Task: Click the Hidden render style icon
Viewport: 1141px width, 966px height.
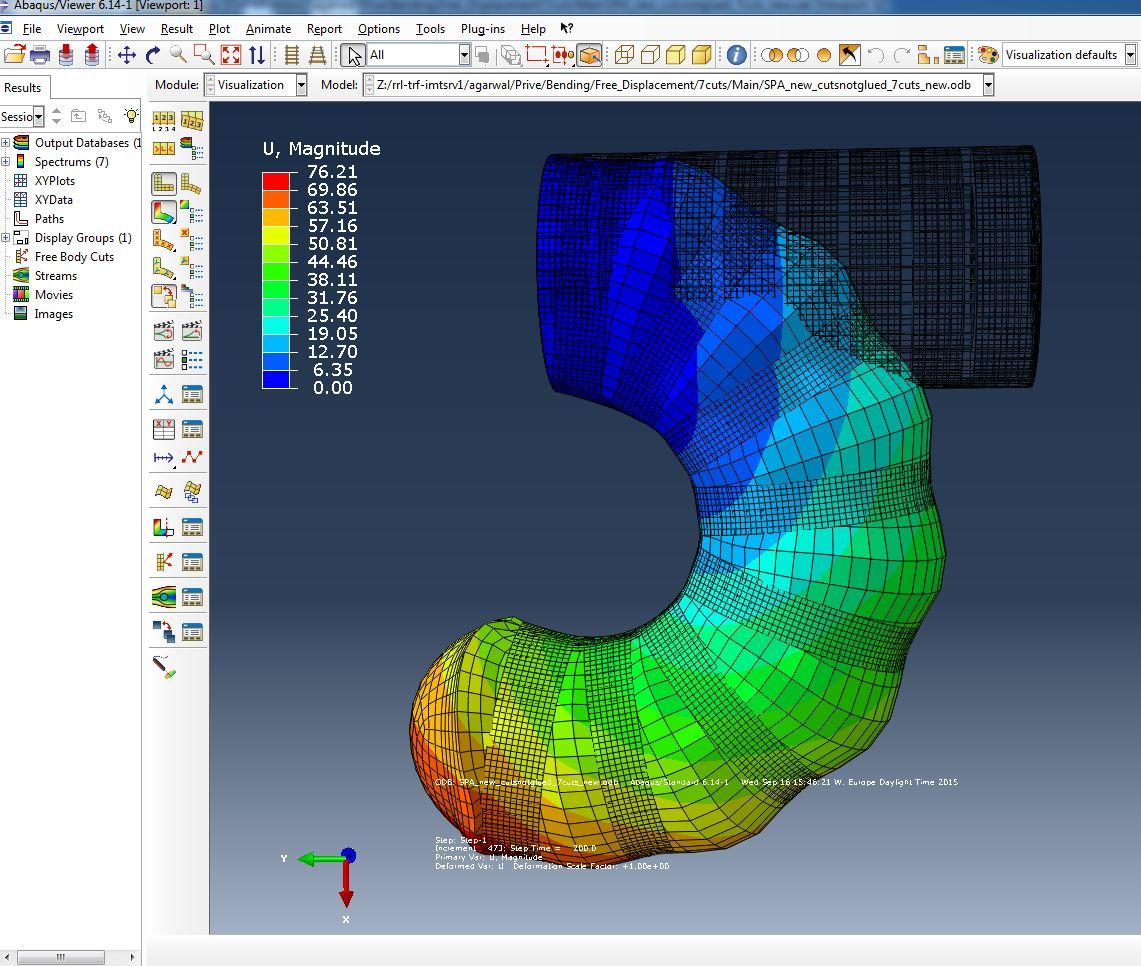Action: [x=651, y=55]
